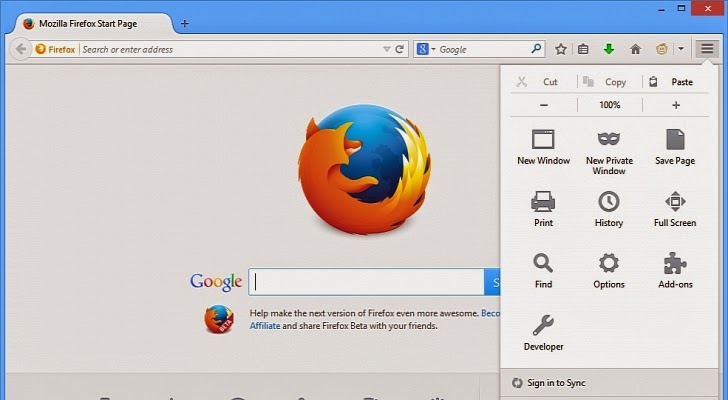Reload the current page

399,49
